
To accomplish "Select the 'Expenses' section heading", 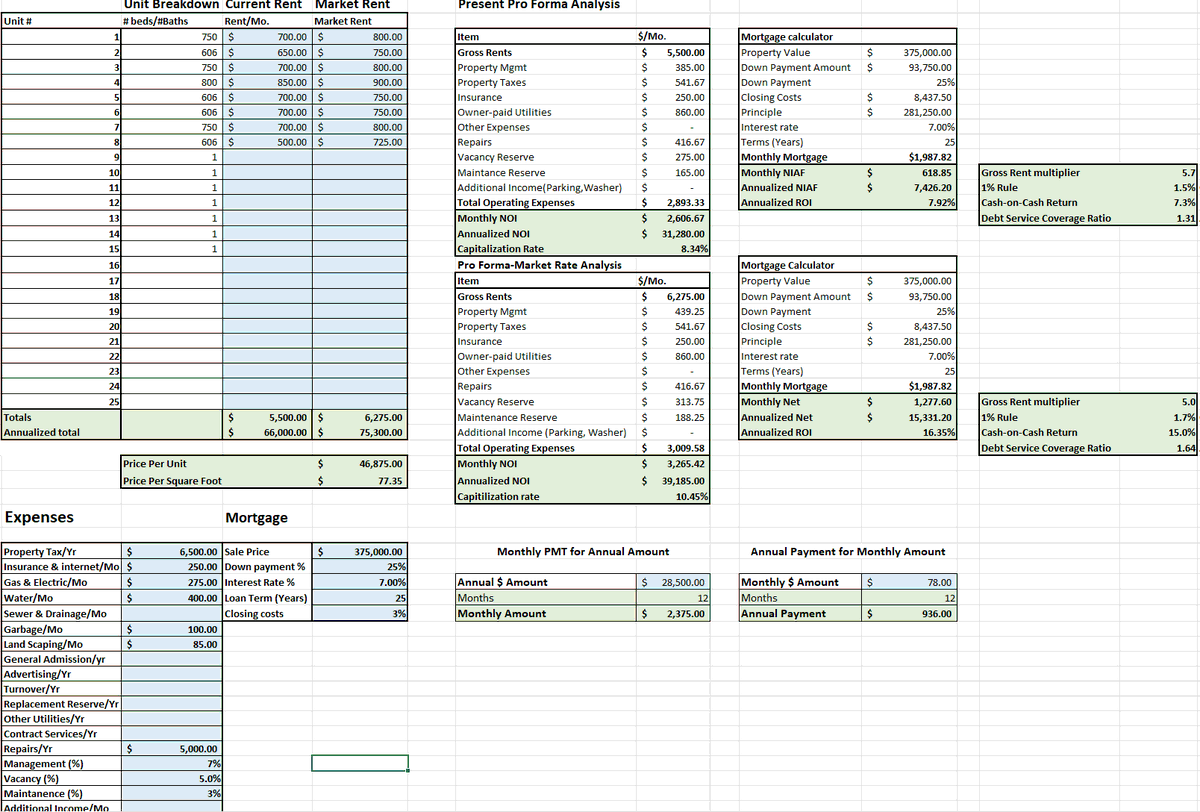I will click(39, 517).
